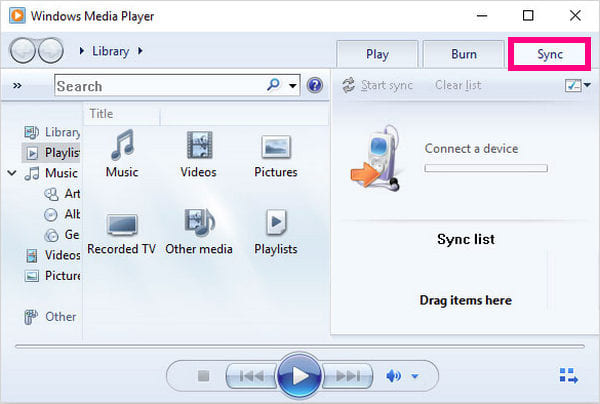Open the Sync options checklist menu
The width and height of the screenshot is (600, 404).
(577, 85)
